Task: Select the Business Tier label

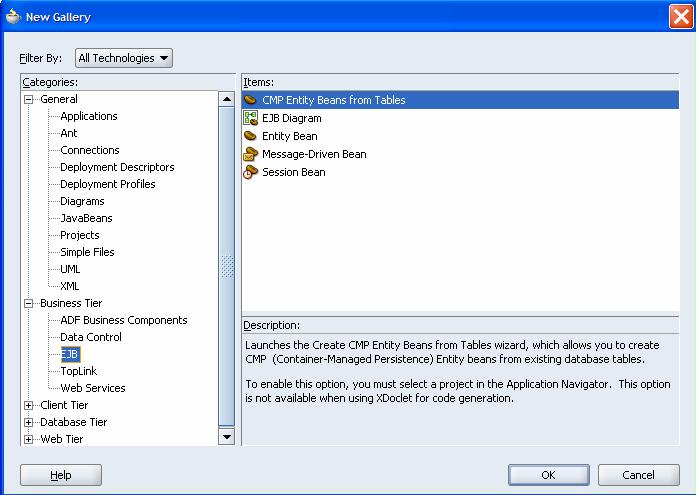Action: tap(71, 303)
